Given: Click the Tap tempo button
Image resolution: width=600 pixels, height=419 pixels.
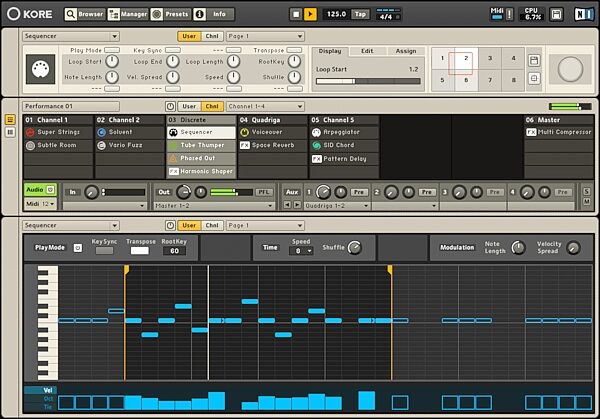Looking at the screenshot, I should [360, 14].
